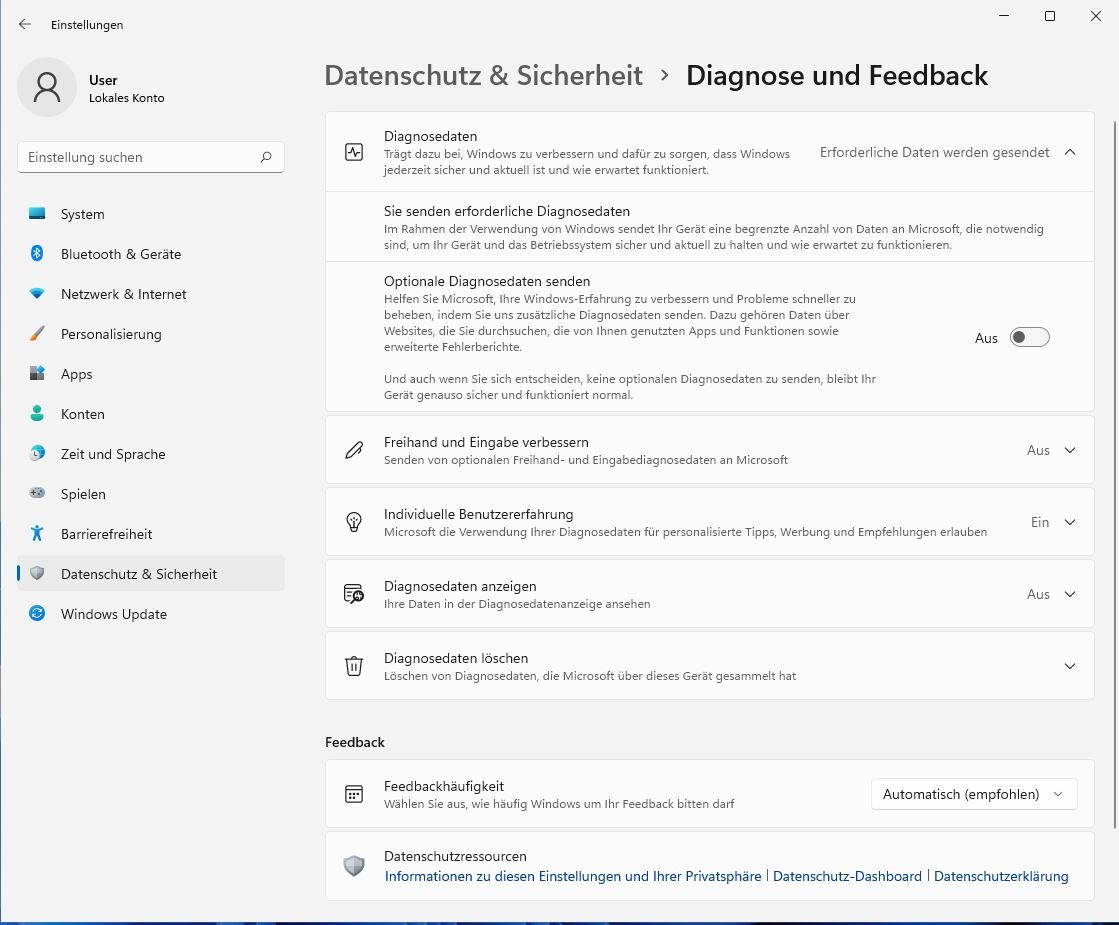This screenshot has height=925, width=1119.
Task: Click the user profile avatar picture
Action: coord(47,88)
